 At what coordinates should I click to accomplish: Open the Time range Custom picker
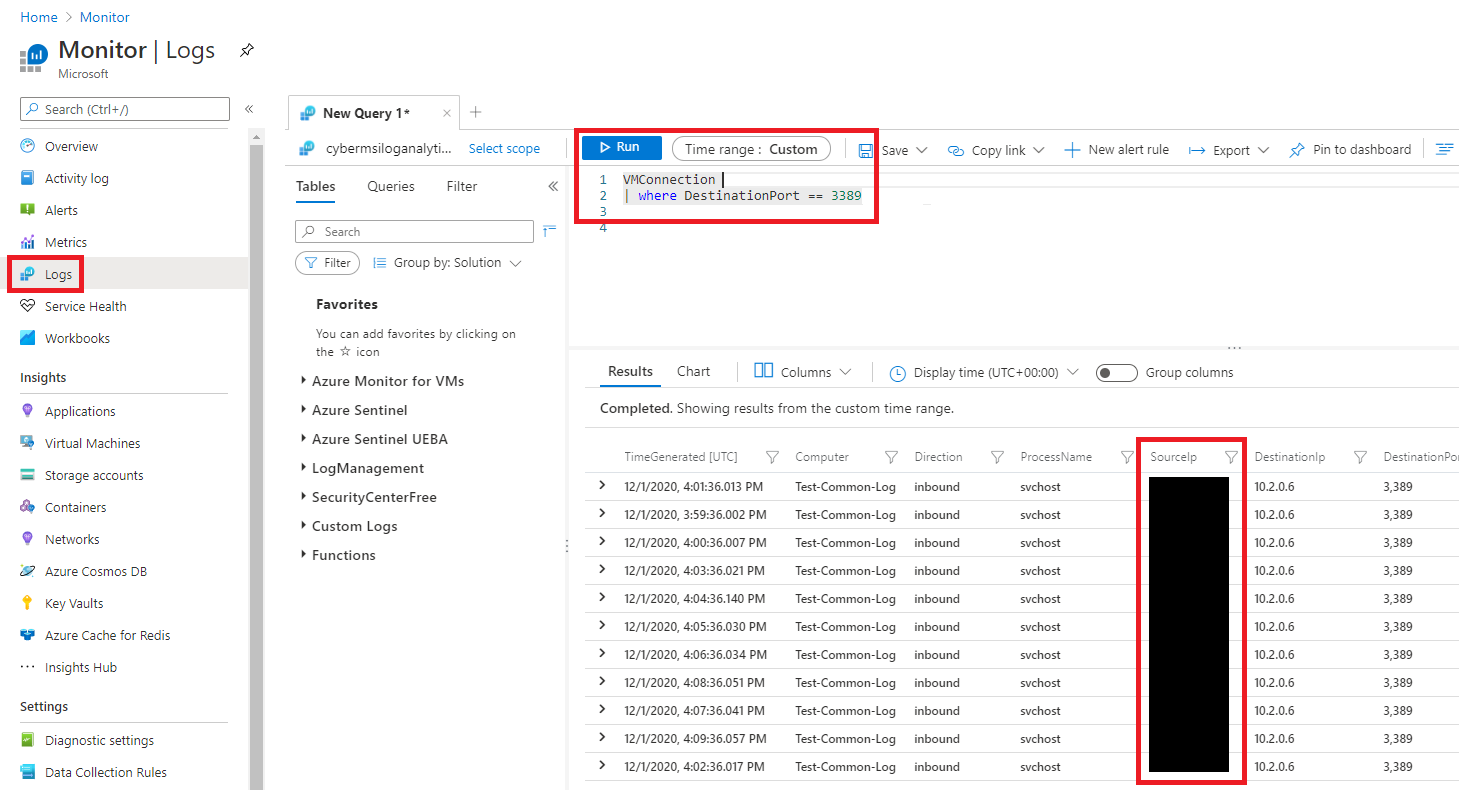(x=751, y=149)
